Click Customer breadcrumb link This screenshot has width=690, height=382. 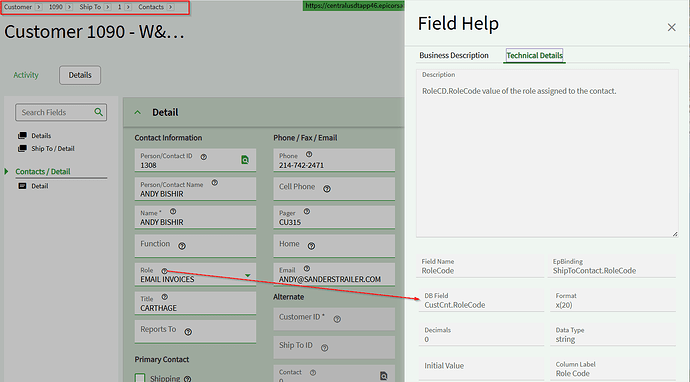(18, 7)
